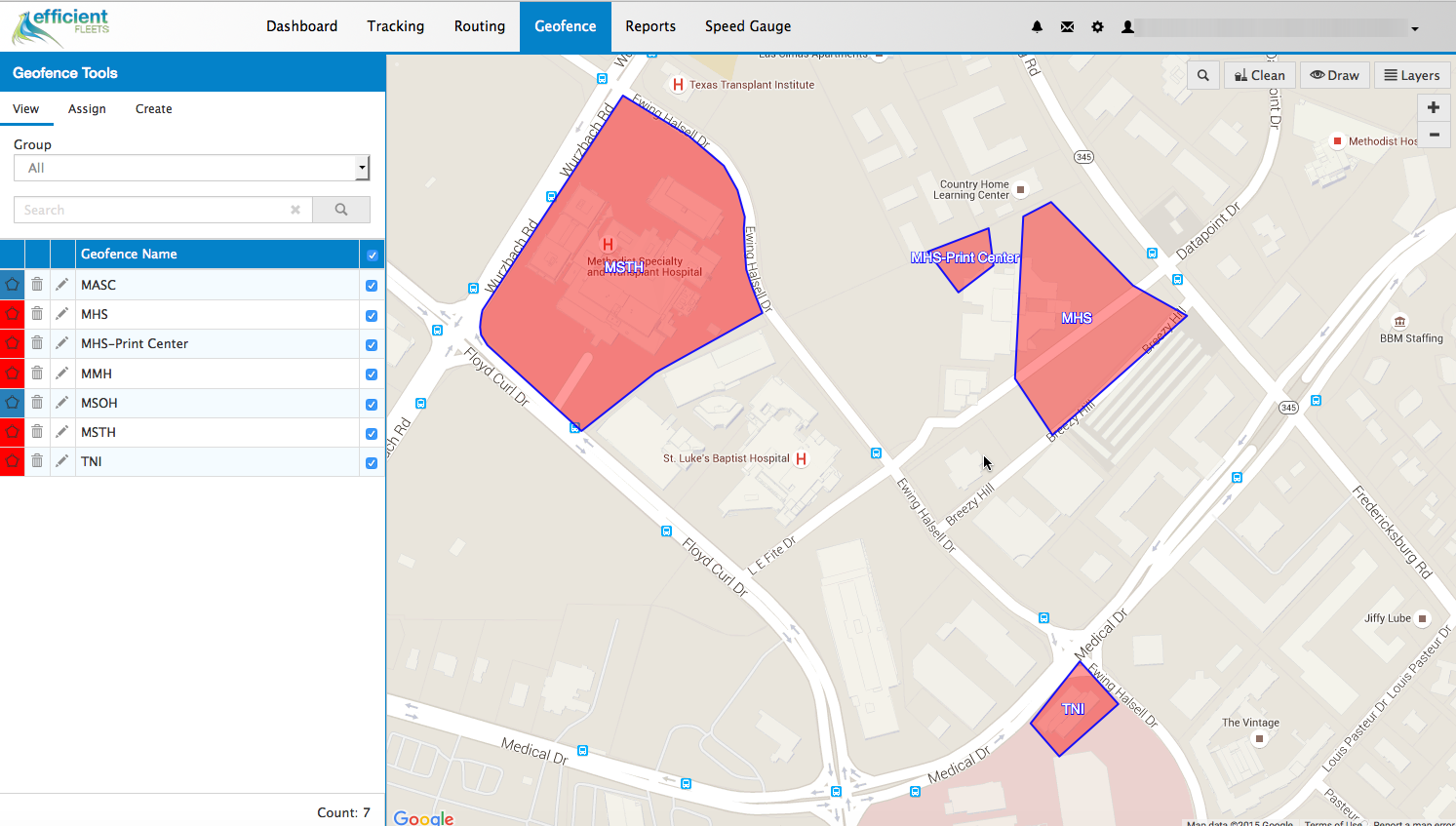Screen dimensions: 1456x826
Task: Switch to the Create tab
Action: pyautogui.click(x=154, y=109)
